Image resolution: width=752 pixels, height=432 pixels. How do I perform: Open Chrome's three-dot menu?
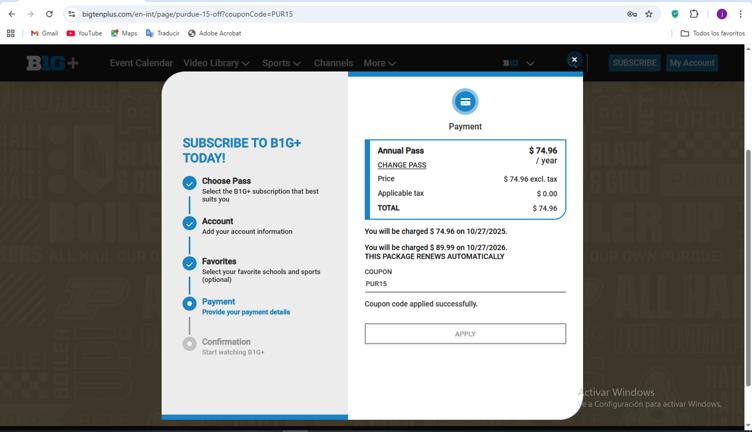(x=740, y=14)
